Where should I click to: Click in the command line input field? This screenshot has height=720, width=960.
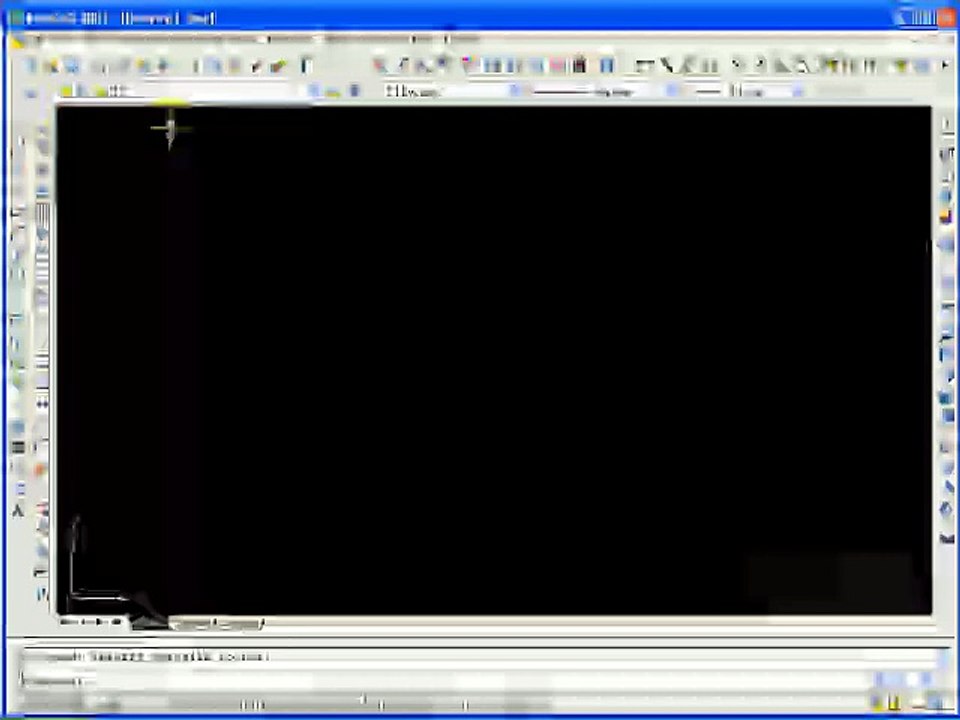pyautogui.click(x=447, y=680)
